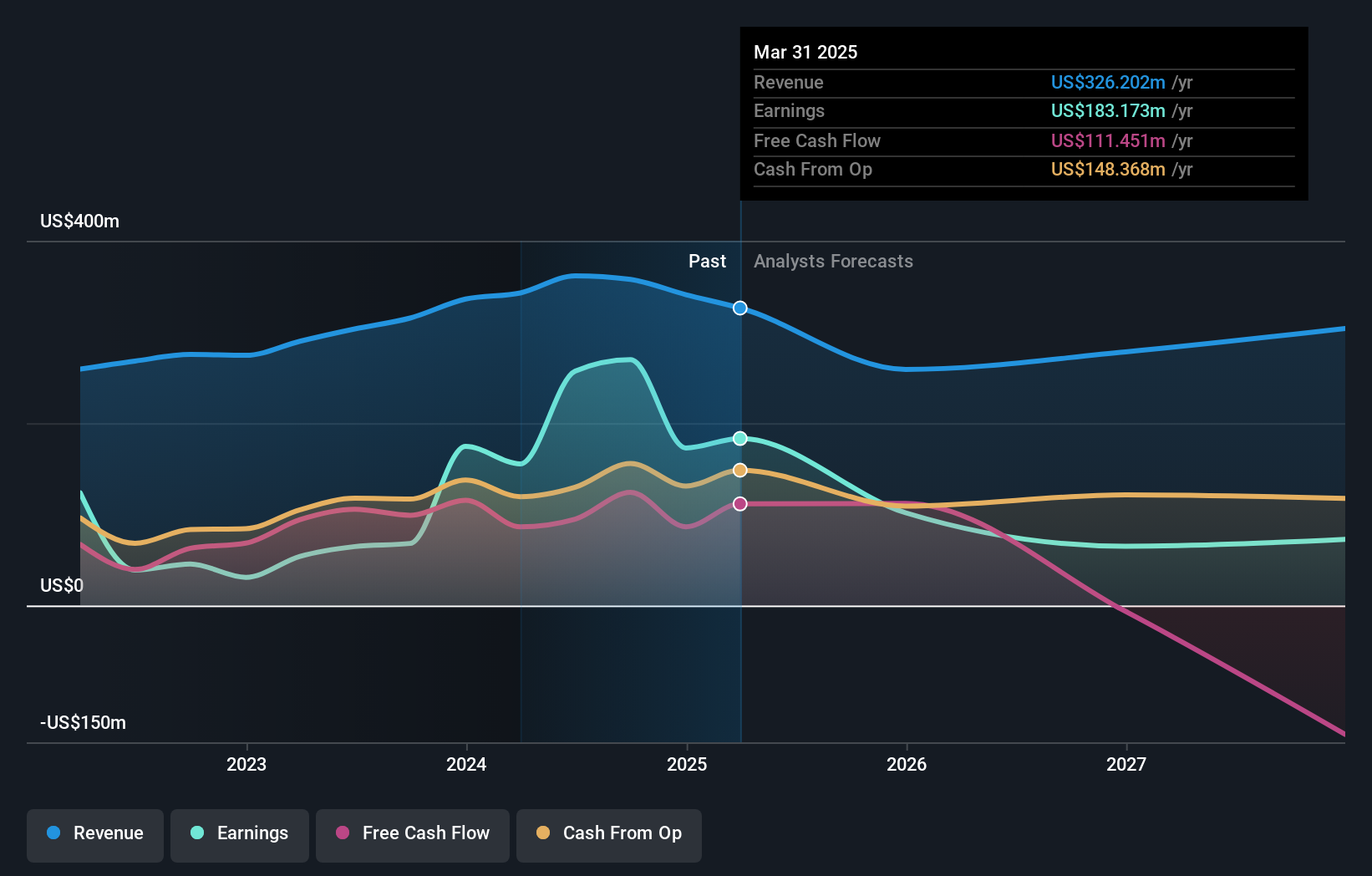Click the 2027 x-axis label
The width and height of the screenshot is (1372, 876).
point(1126,764)
